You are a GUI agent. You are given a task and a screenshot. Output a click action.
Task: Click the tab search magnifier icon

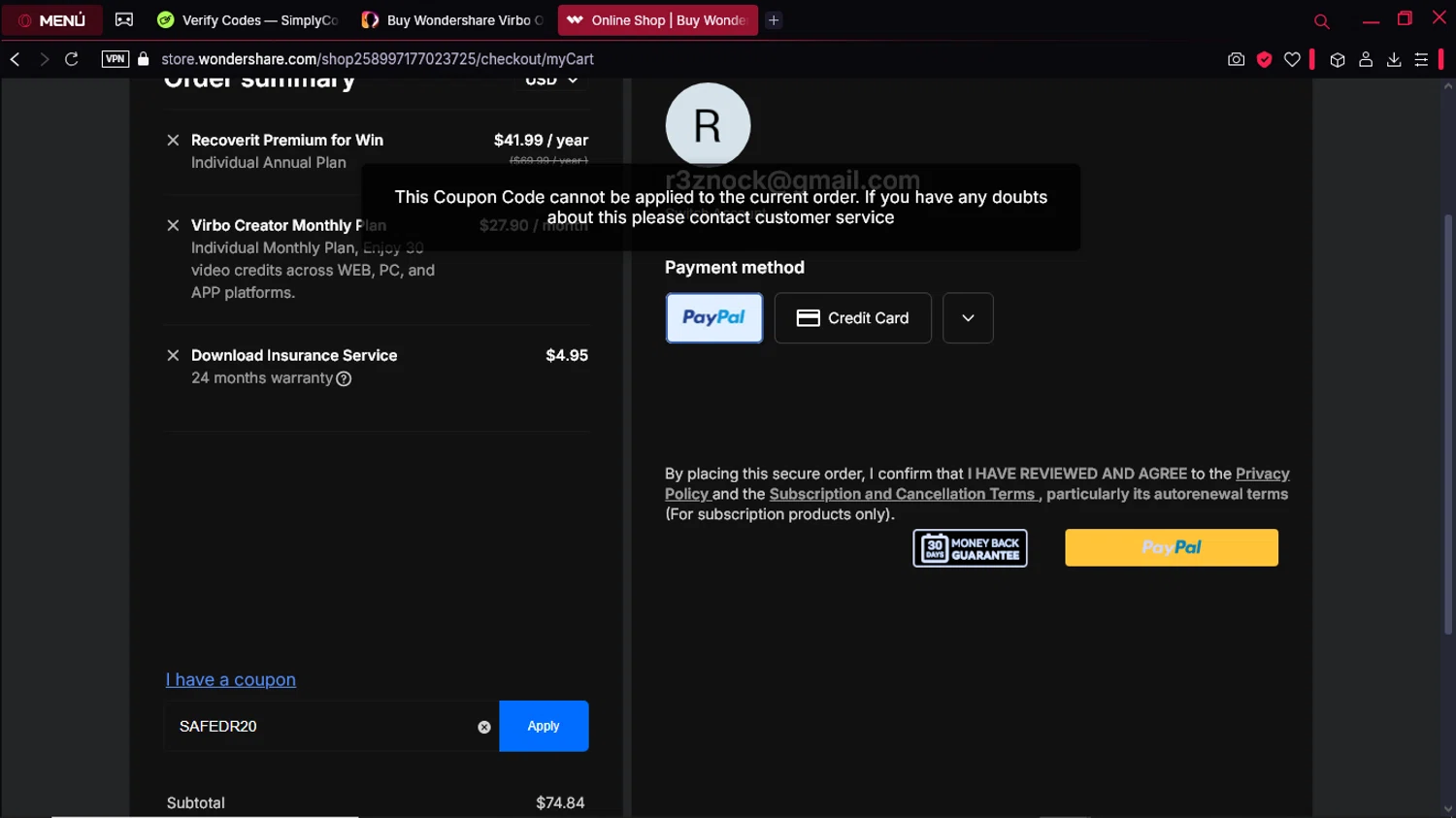tap(1321, 20)
